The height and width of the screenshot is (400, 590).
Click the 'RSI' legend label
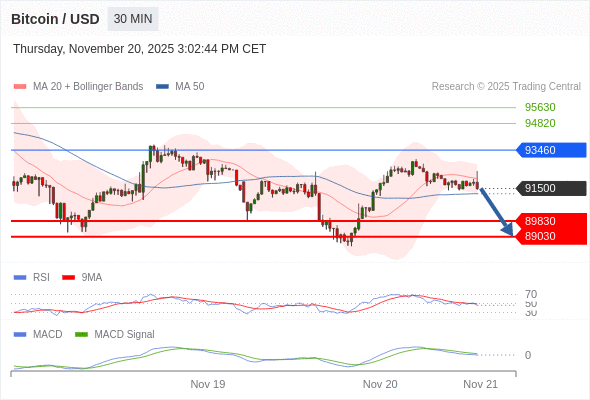tap(41, 278)
